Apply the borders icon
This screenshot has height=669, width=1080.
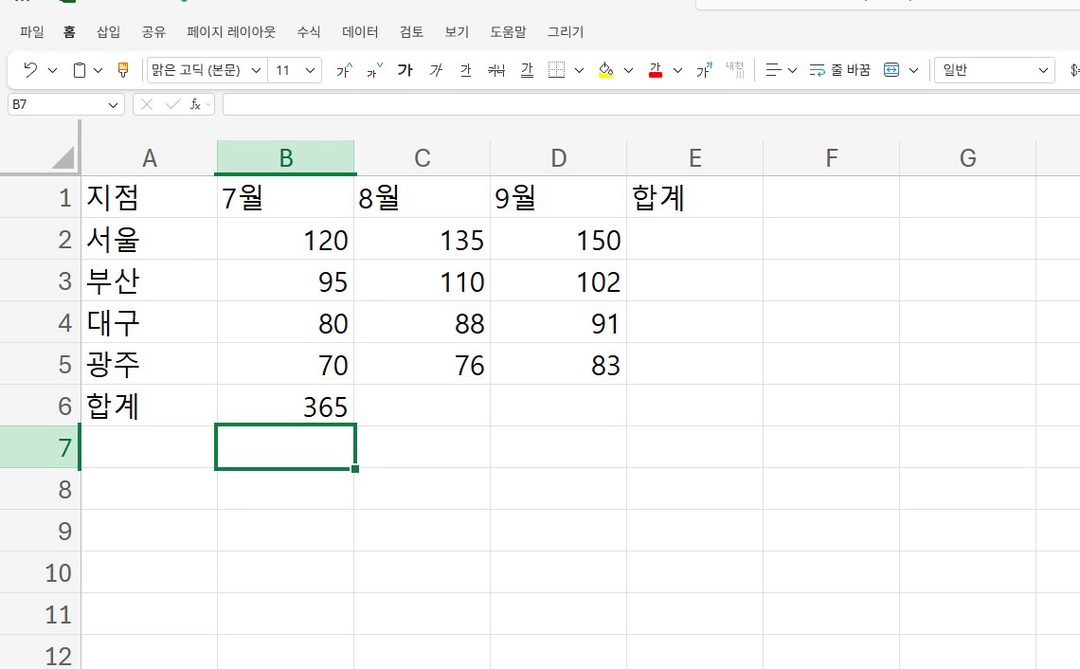(557, 70)
